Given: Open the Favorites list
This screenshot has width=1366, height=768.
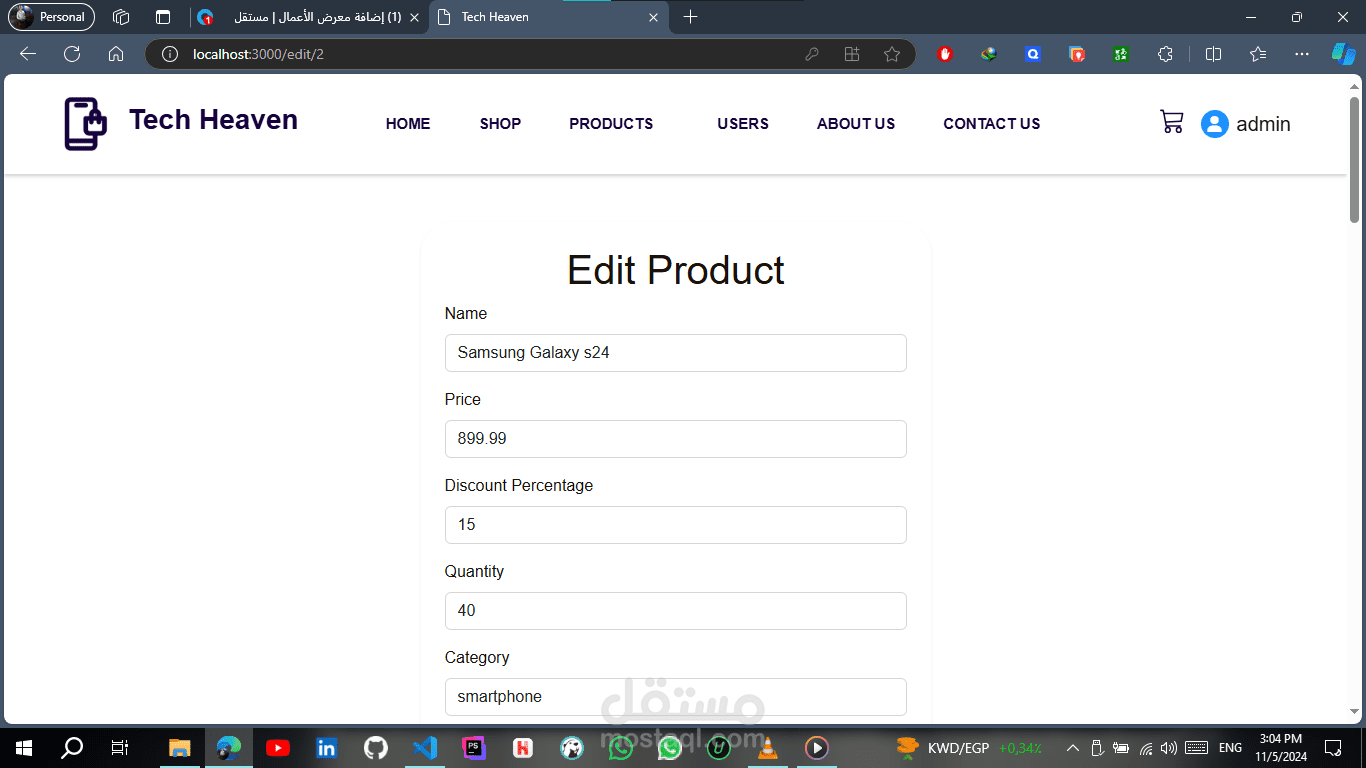Looking at the screenshot, I should (x=1257, y=54).
